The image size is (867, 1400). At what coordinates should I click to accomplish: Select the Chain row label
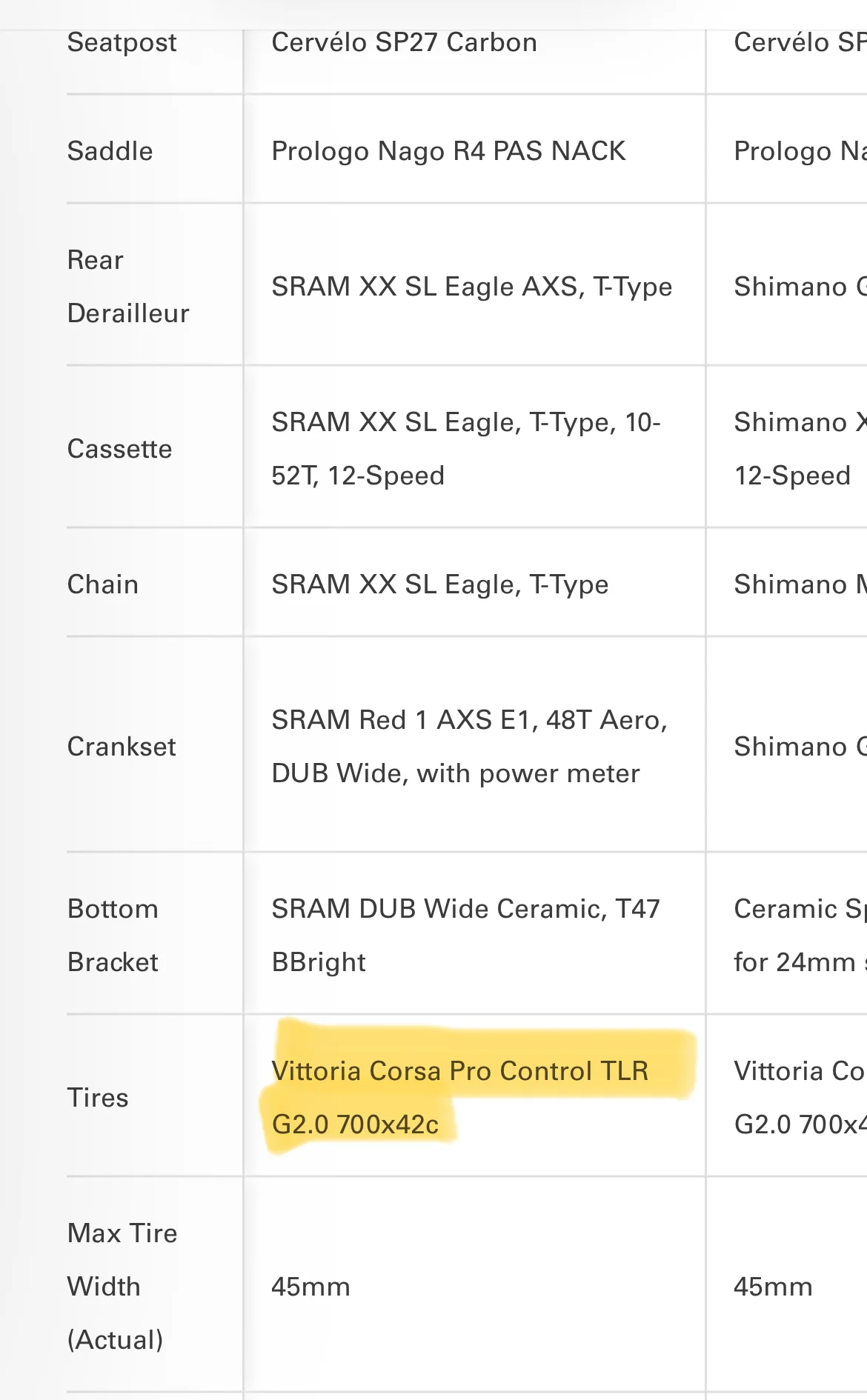[102, 584]
